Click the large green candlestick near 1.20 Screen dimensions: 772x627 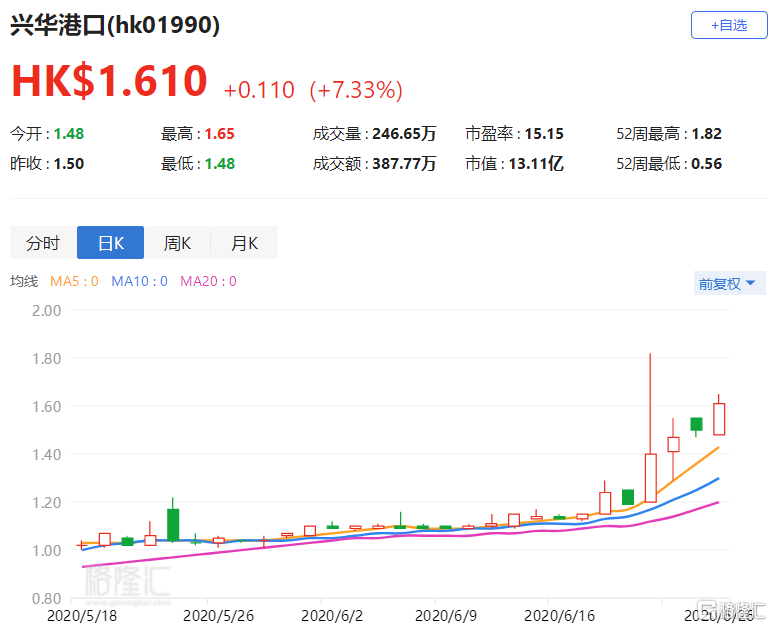tap(173, 524)
